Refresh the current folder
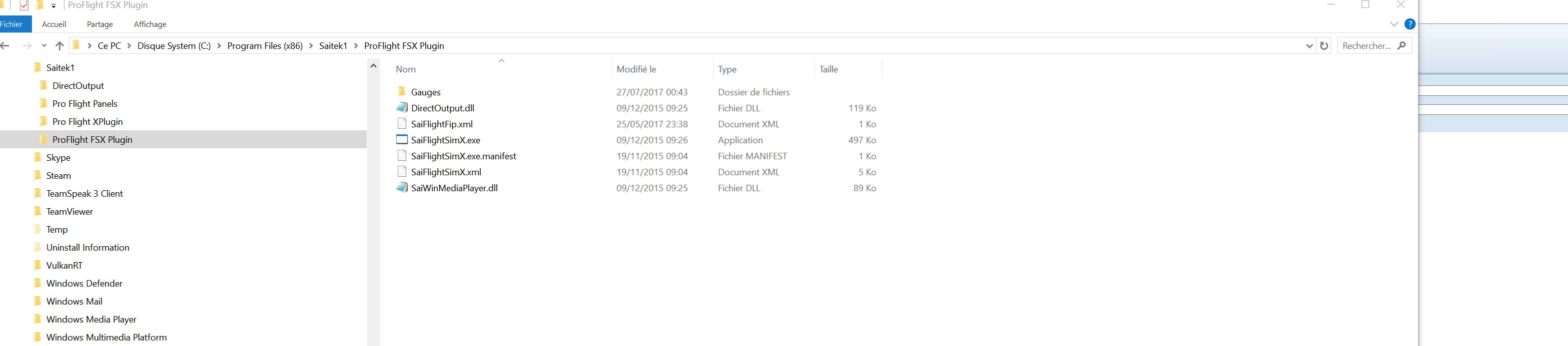Viewport: 1568px width, 346px height. coord(1323,45)
